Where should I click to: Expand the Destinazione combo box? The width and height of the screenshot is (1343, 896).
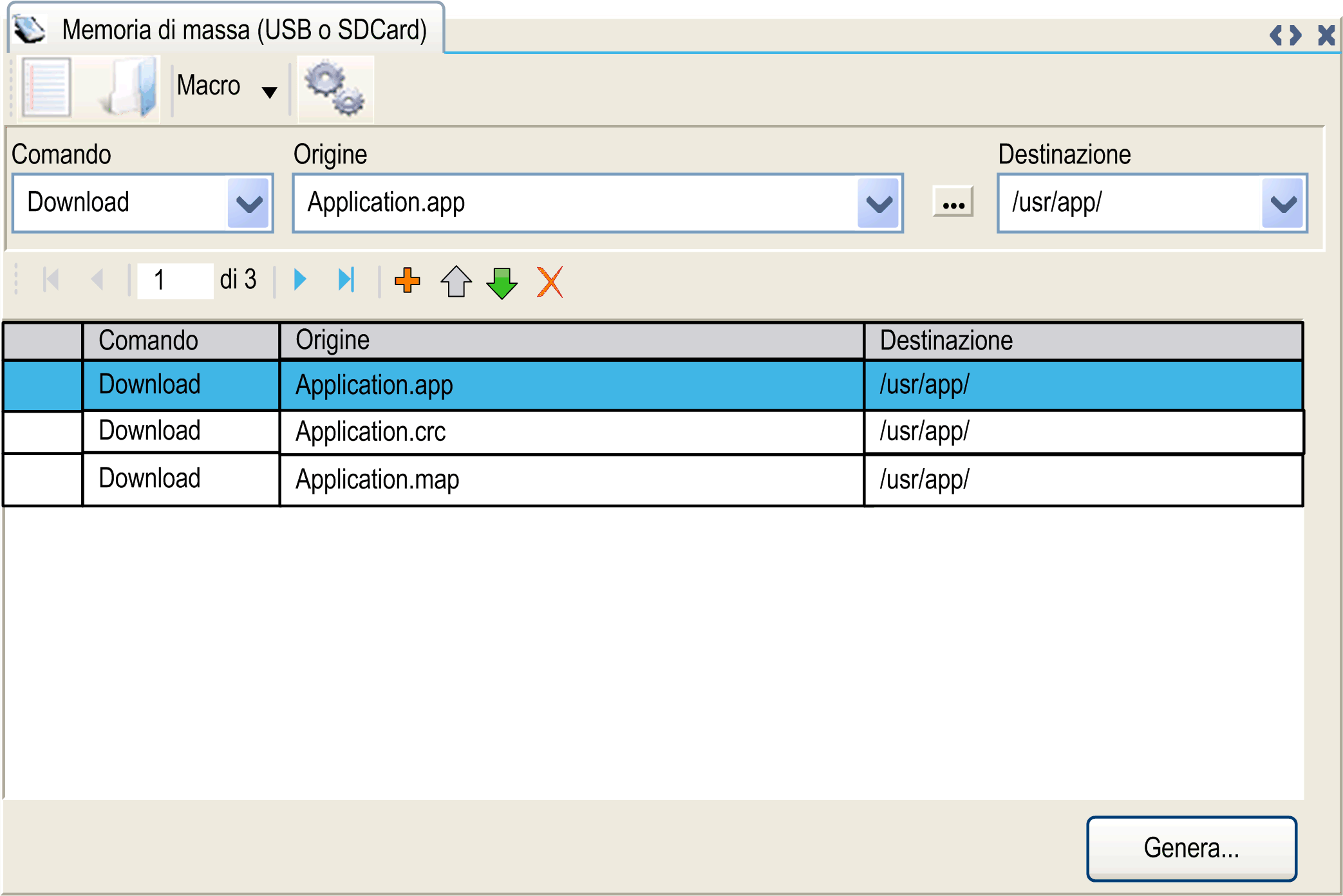coord(1282,203)
